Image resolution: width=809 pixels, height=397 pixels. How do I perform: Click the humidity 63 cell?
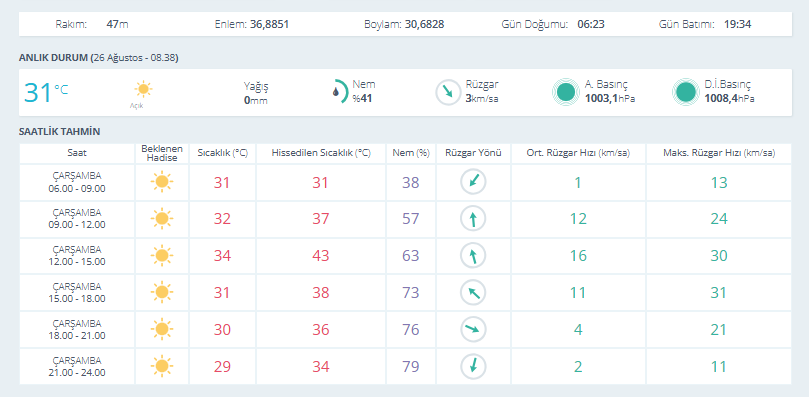coord(411,256)
